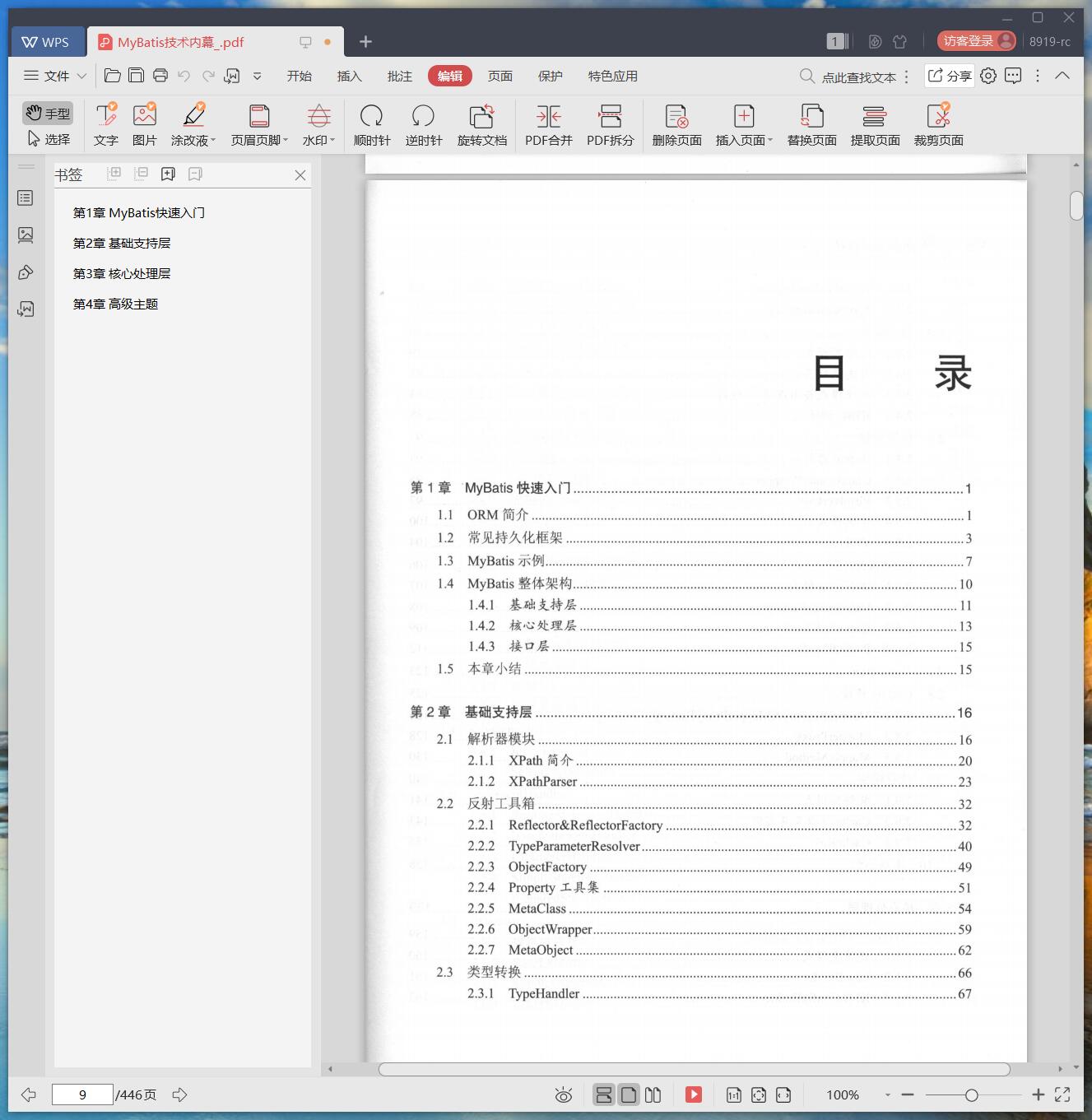Open the Text edit tool (文字)
This screenshot has width=1092, height=1120.
105,124
